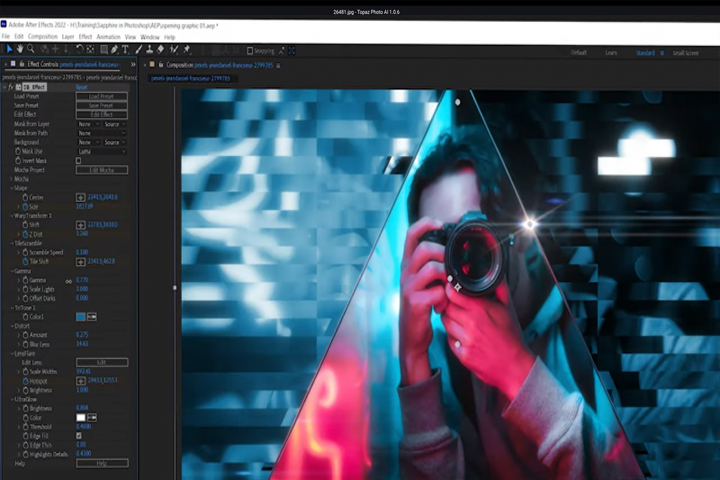
Task: Toggle the Center stopwatch
Action: click(x=25, y=198)
